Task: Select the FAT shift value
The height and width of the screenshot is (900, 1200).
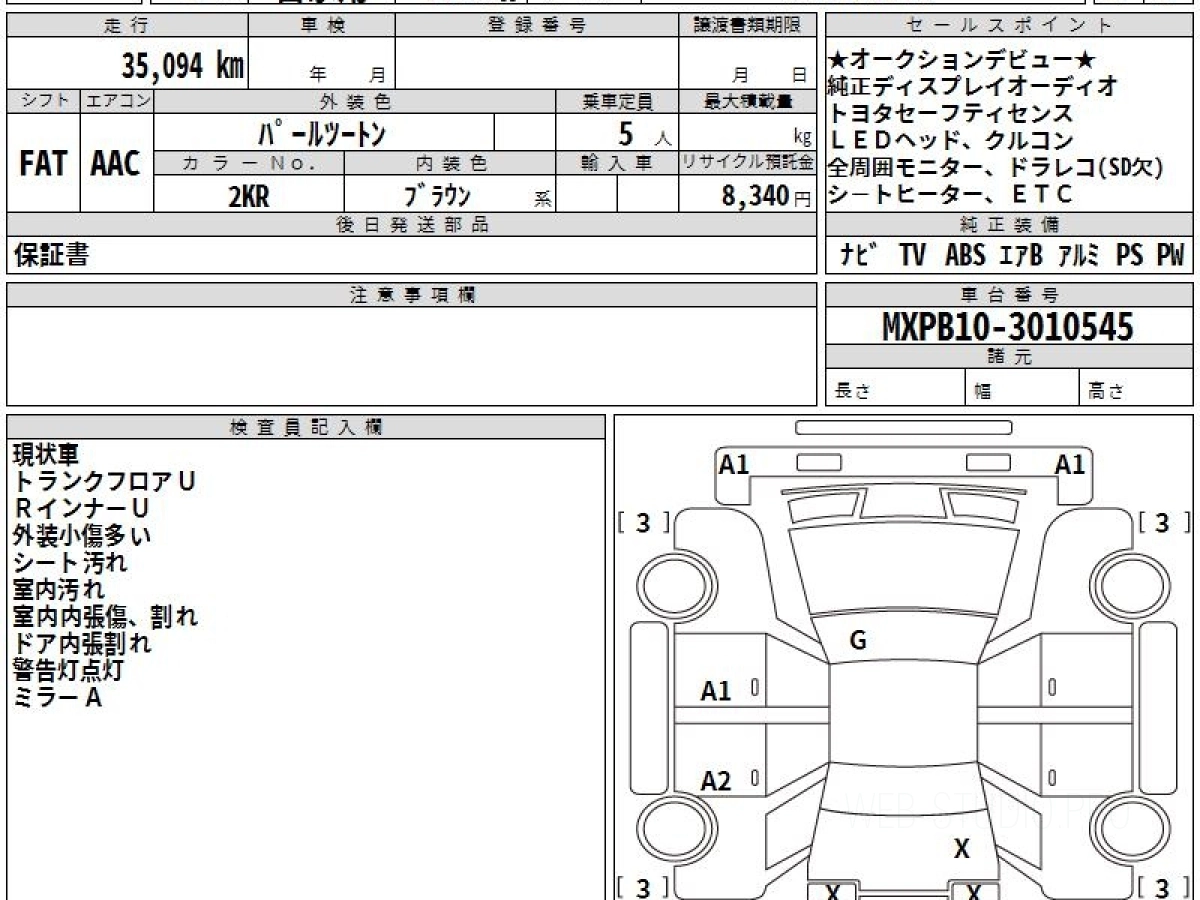Action: coord(43,164)
